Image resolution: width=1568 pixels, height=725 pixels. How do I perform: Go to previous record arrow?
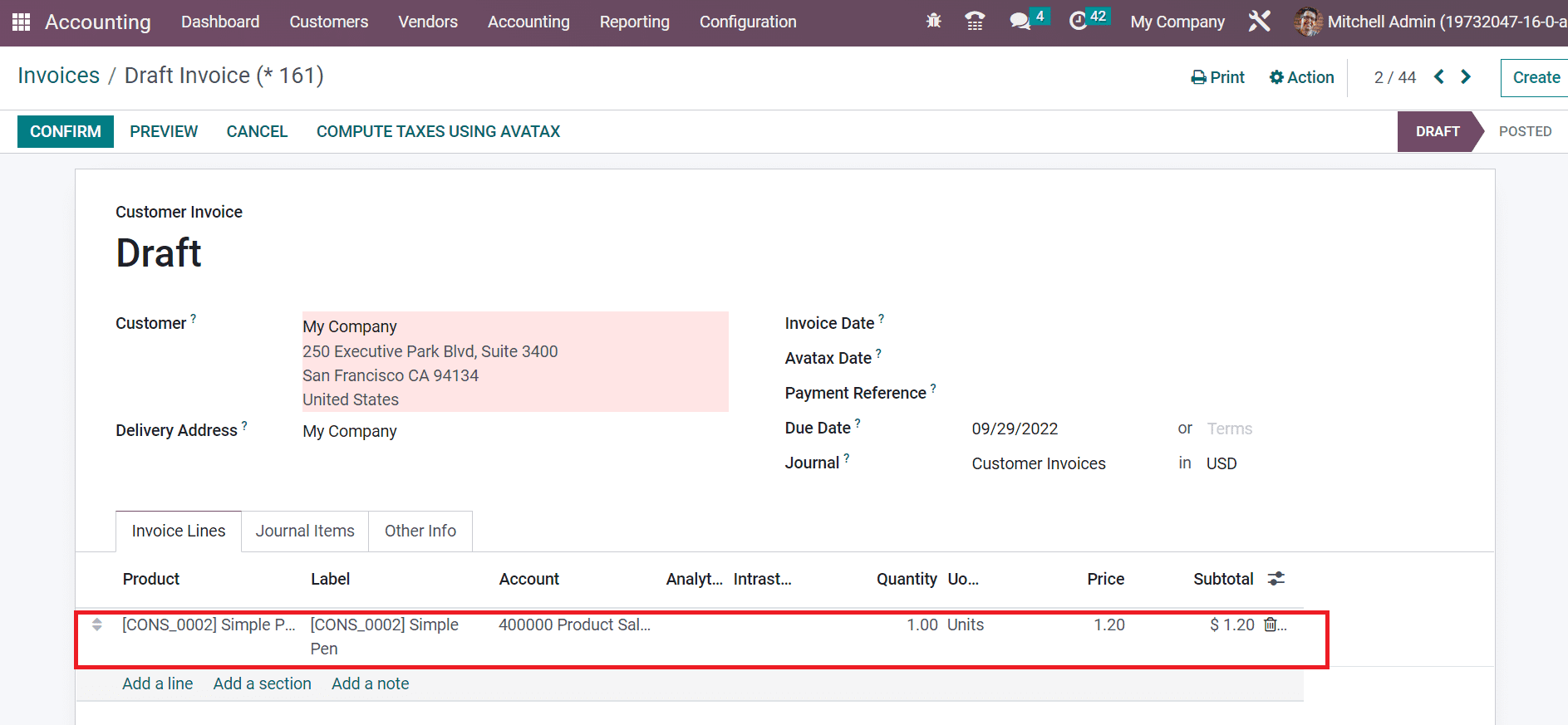pos(1439,76)
